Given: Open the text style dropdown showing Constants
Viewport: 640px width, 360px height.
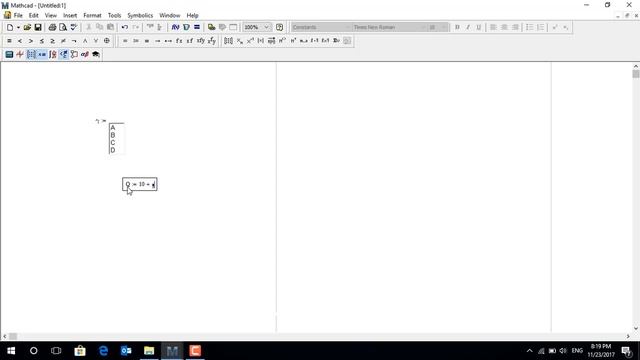Looking at the screenshot, I should [322, 27].
